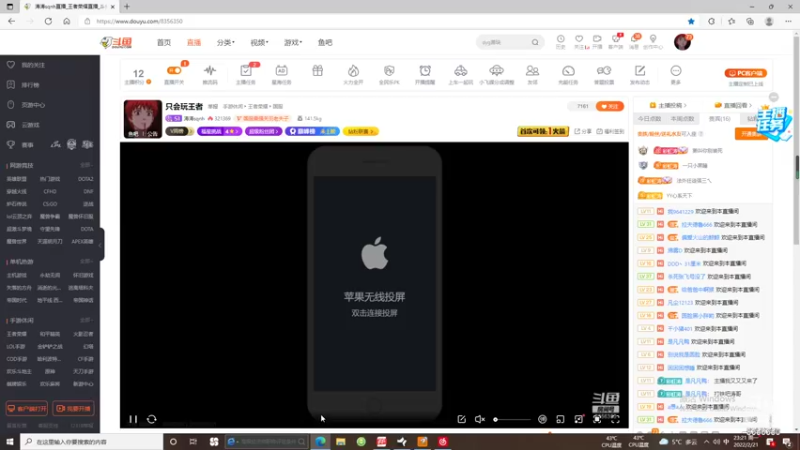Open the publish post 发布动态 icon
This screenshot has width=800, height=450.
click(640, 73)
